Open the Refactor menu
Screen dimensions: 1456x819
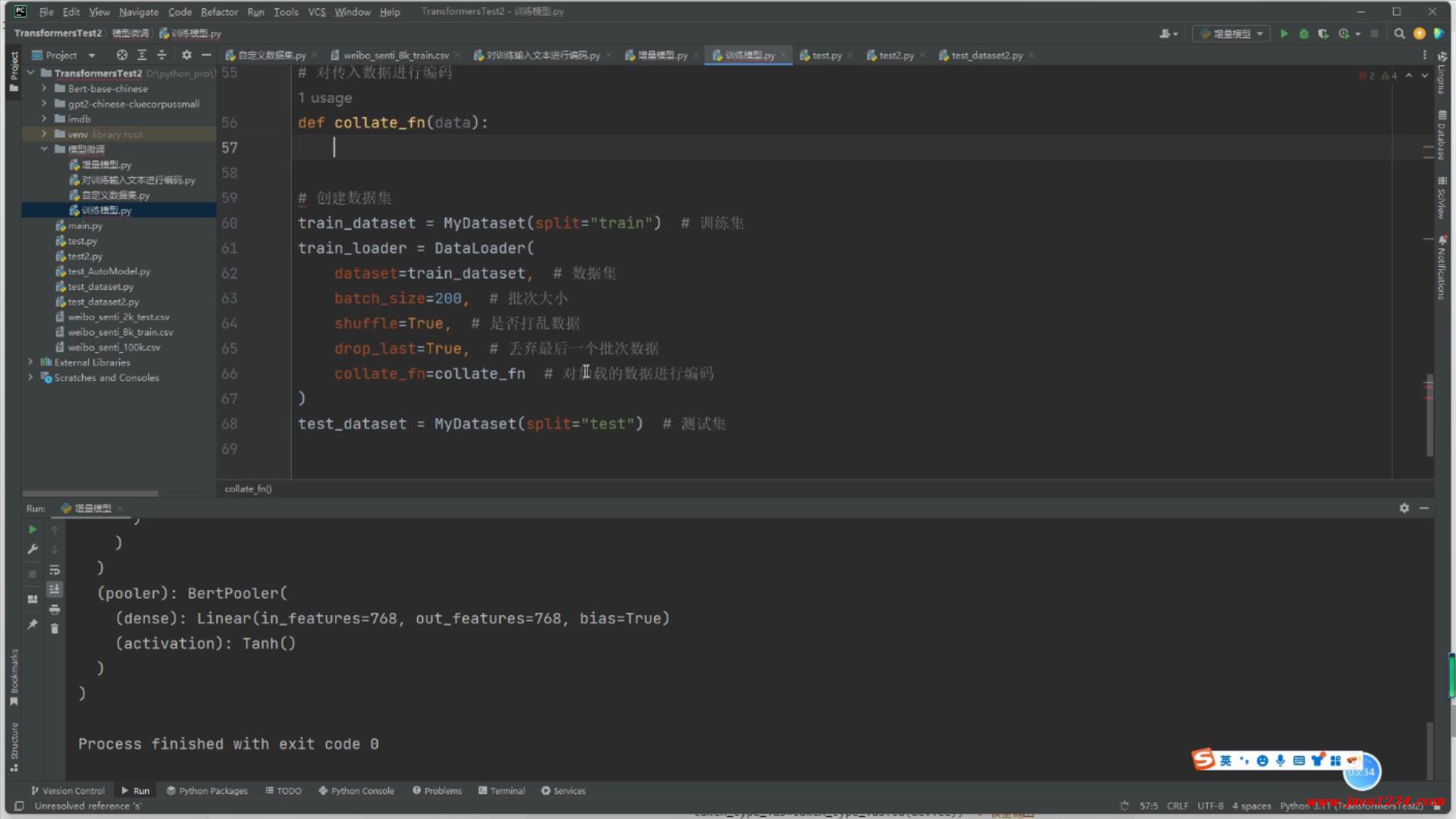pyautogui.click(x=219, y=11)
